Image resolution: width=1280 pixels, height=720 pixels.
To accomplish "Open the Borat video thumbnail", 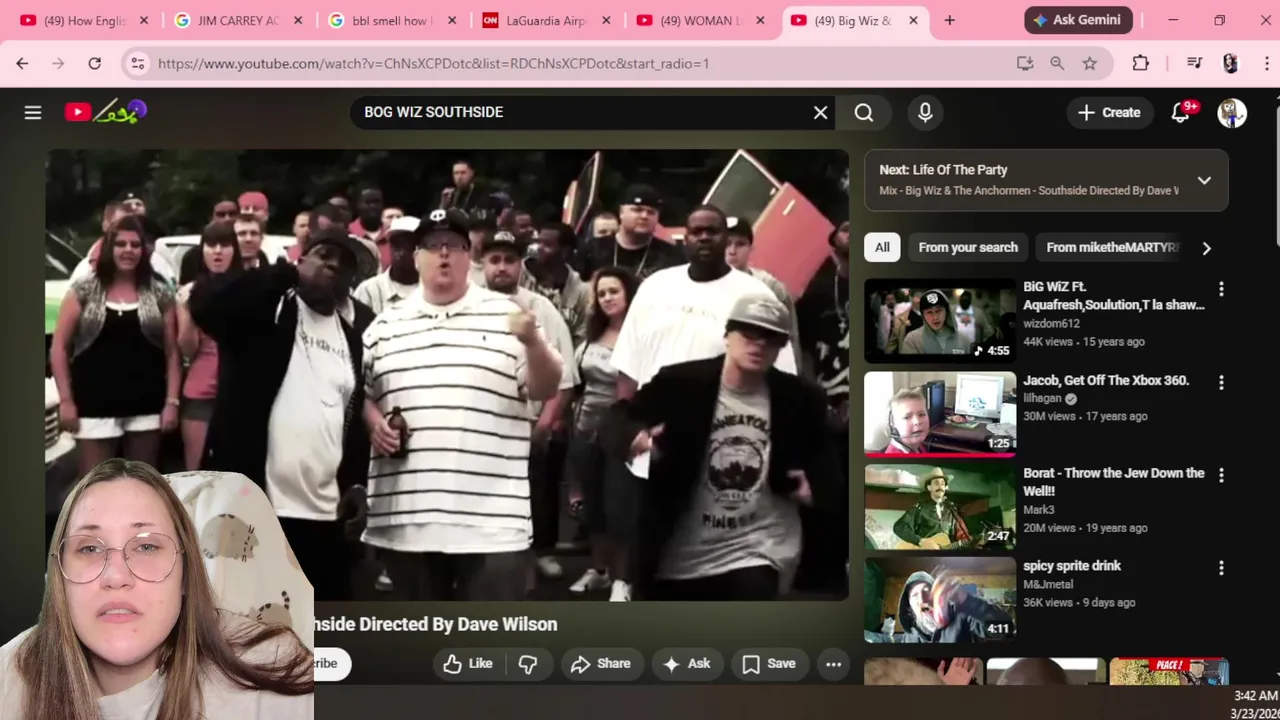I will pos(940,506).
